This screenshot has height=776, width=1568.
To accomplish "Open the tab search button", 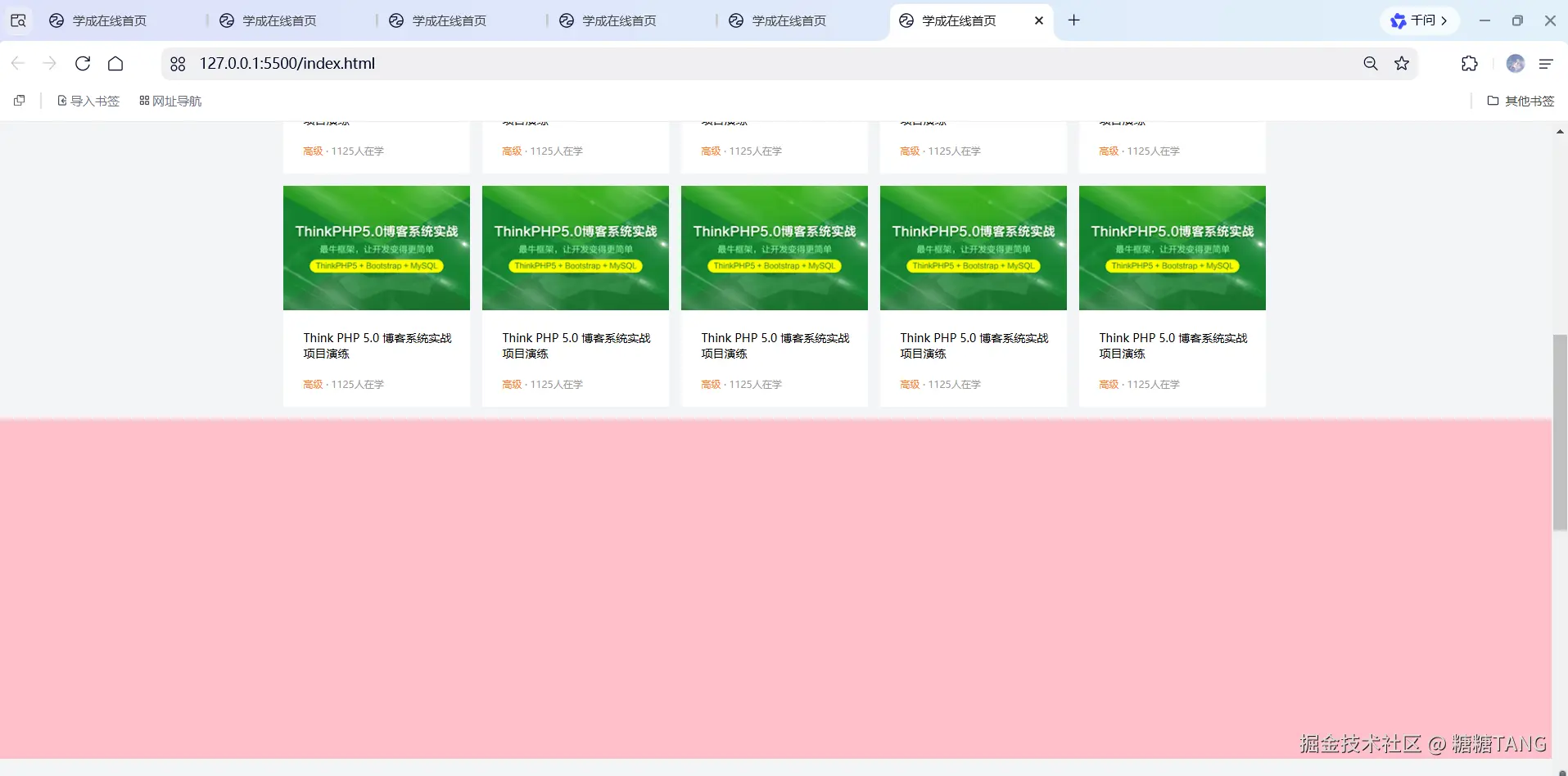I will click(x=18, y=20).
